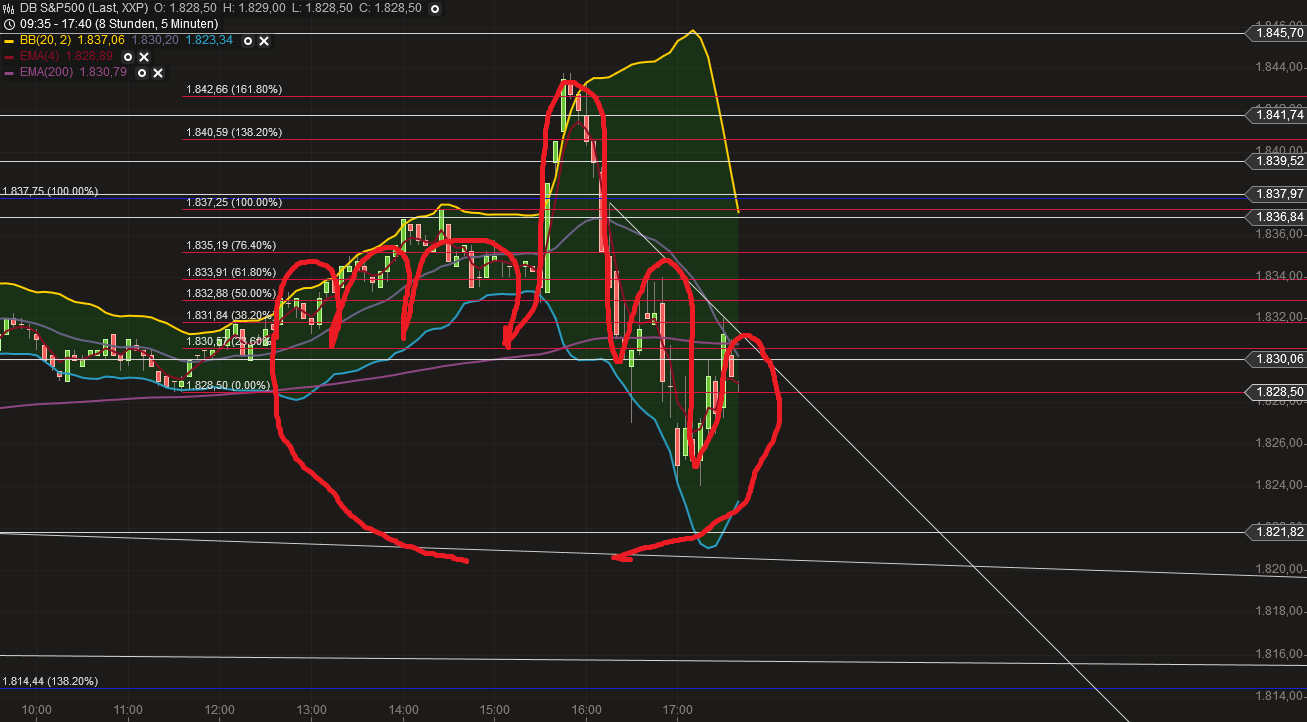Select the 1.821,82 price line tag
The image size is (1307, 722).
1276,532
